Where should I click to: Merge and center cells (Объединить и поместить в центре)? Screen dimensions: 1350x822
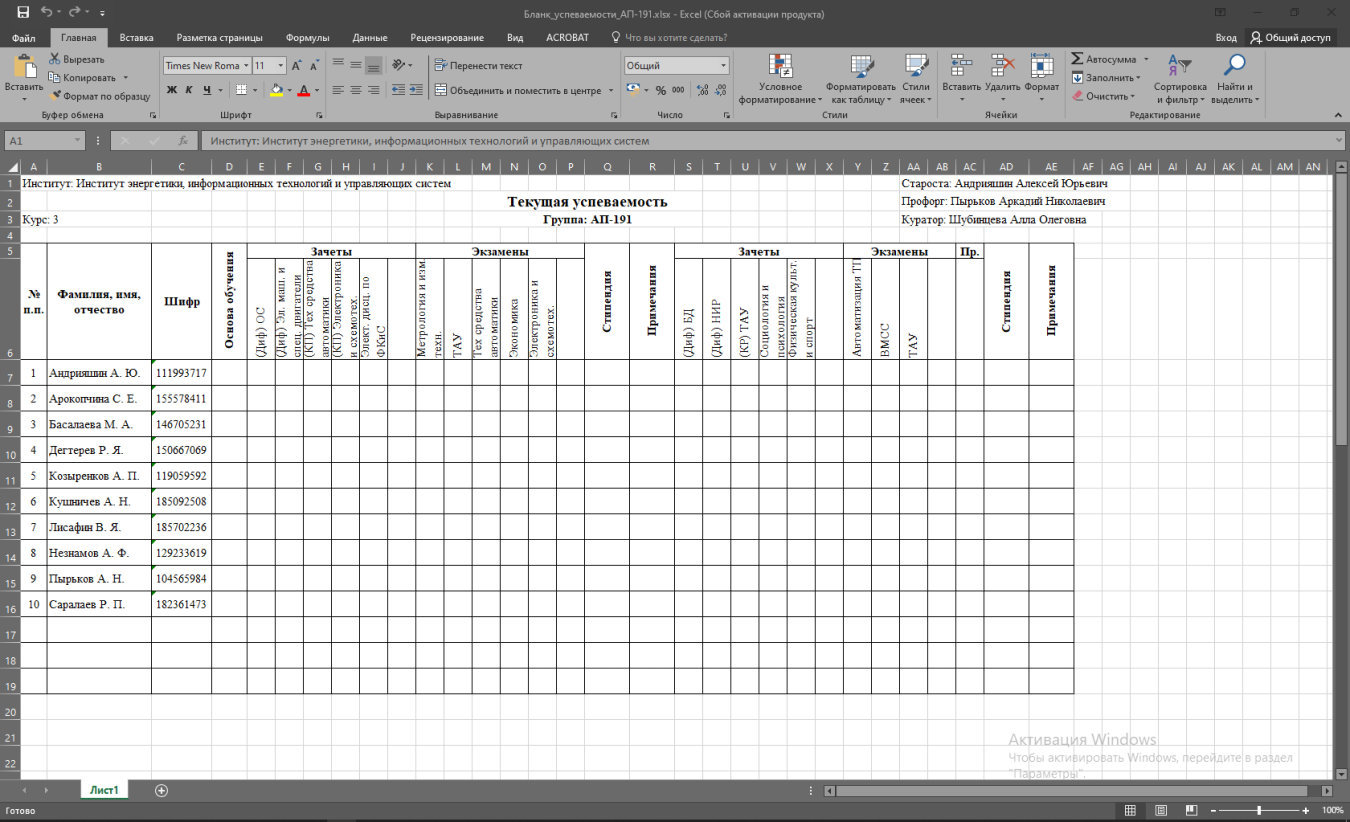click(518, 90)
